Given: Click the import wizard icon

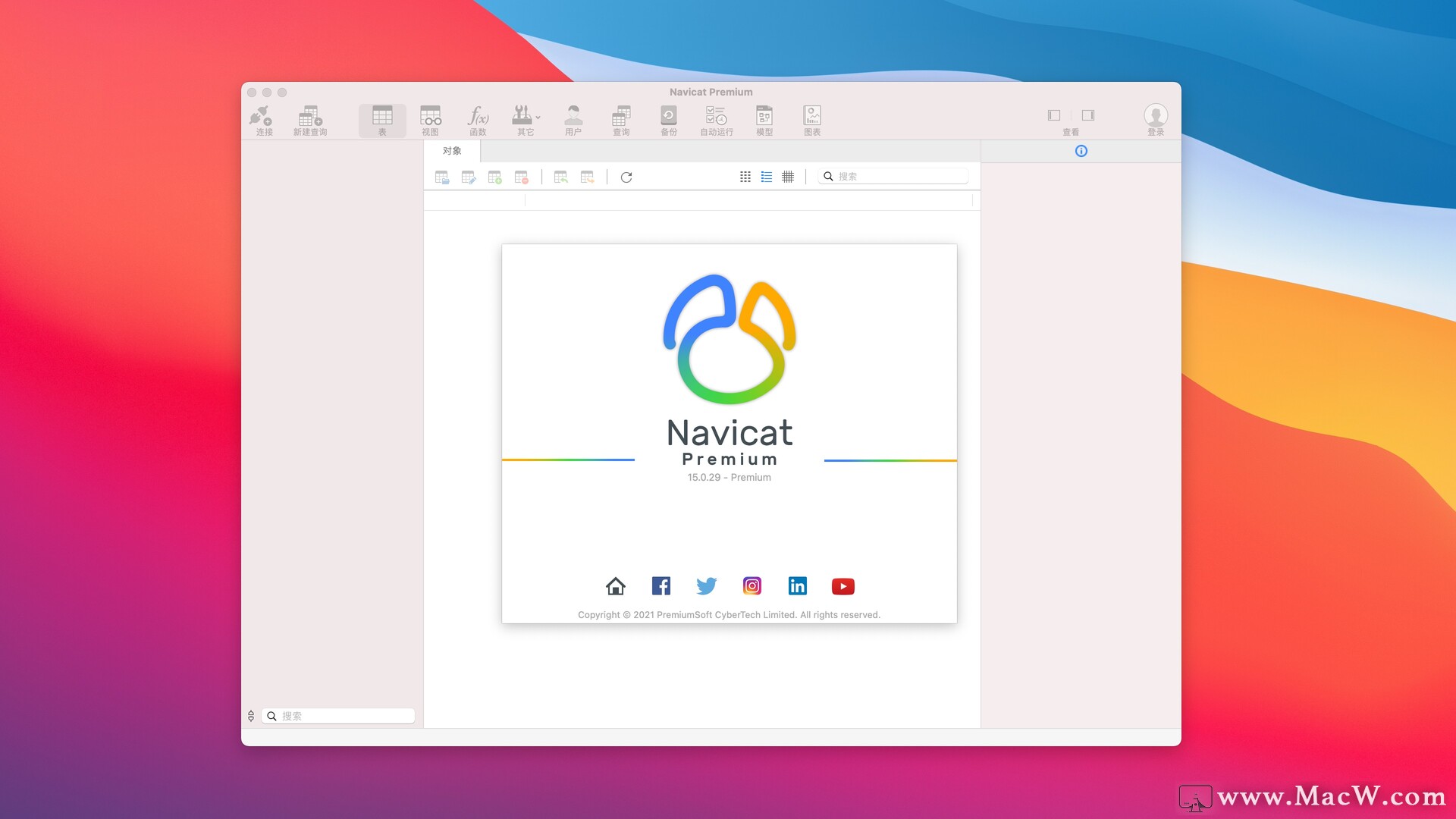Looking at the screenshot, I should tap(561, 177).
